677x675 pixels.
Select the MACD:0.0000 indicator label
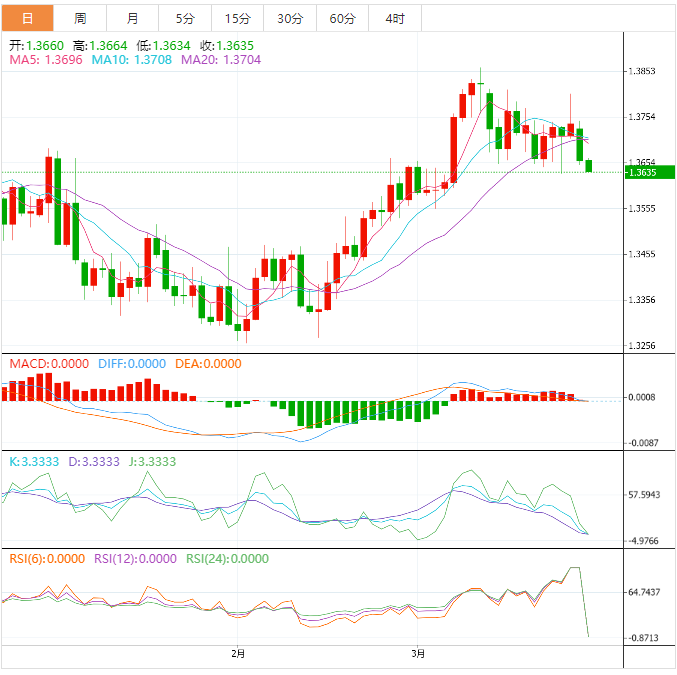[x=49, y=363]
